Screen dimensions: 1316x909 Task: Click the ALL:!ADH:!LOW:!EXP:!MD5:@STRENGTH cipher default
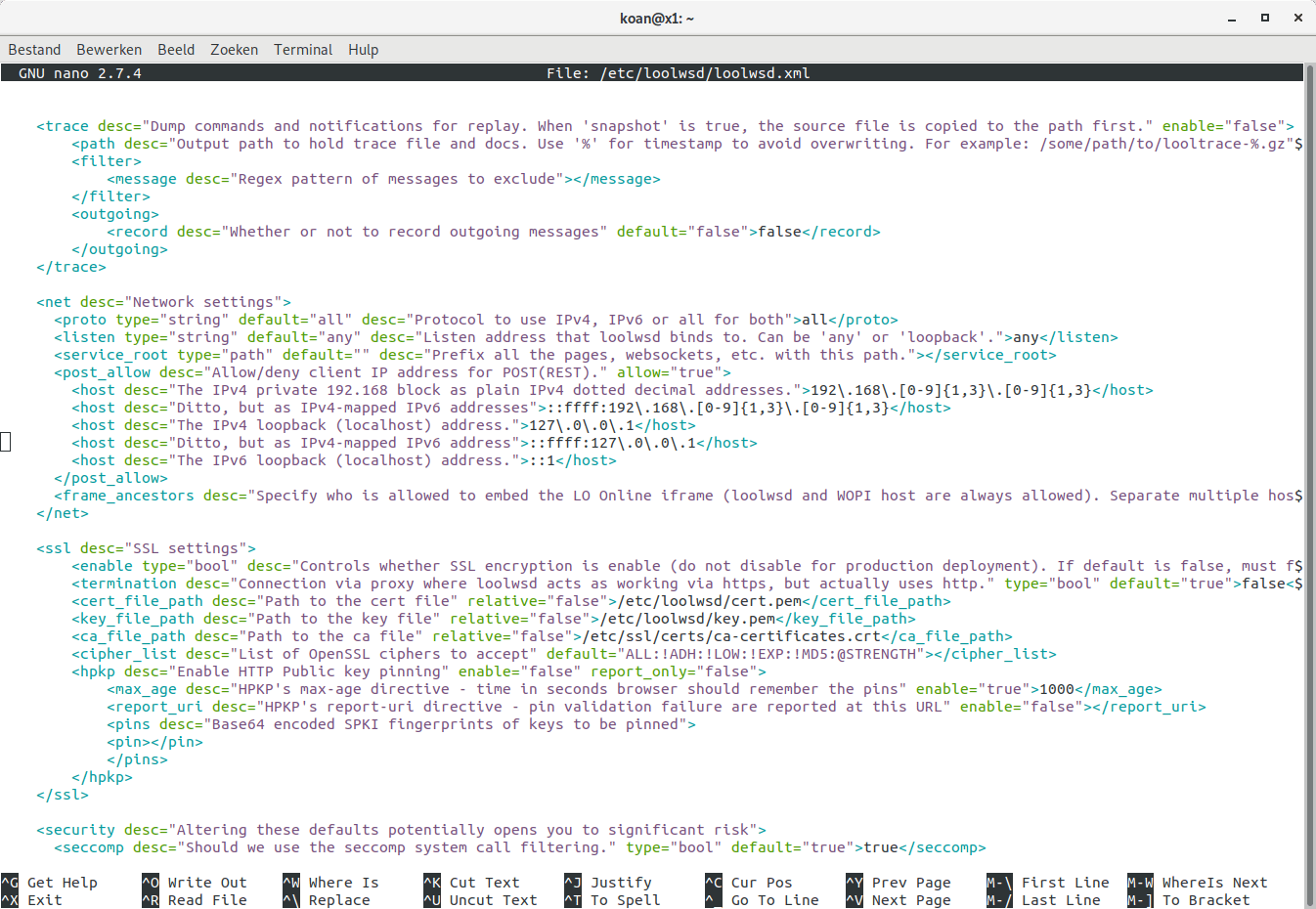pyautogui.click(x=770, y=654)
